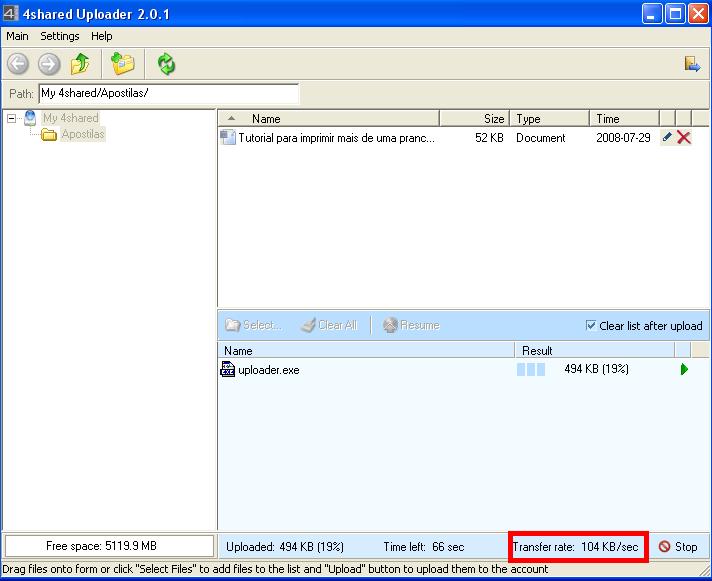This screenshot has width=712, height=581.
Task: Click the Document type cell
Action: (540, 138)
